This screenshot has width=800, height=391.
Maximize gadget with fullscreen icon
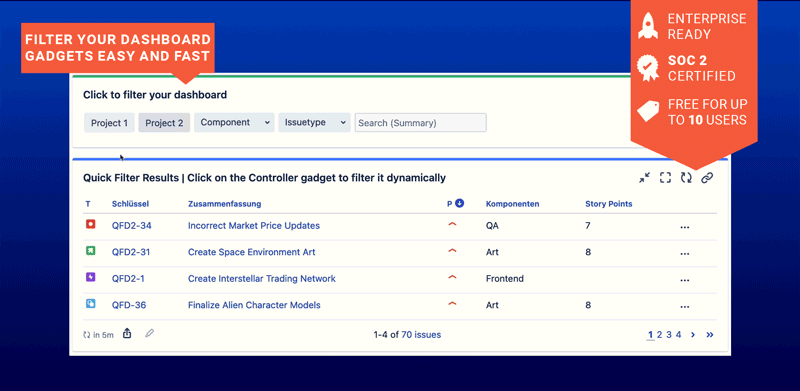pos(665,178)
